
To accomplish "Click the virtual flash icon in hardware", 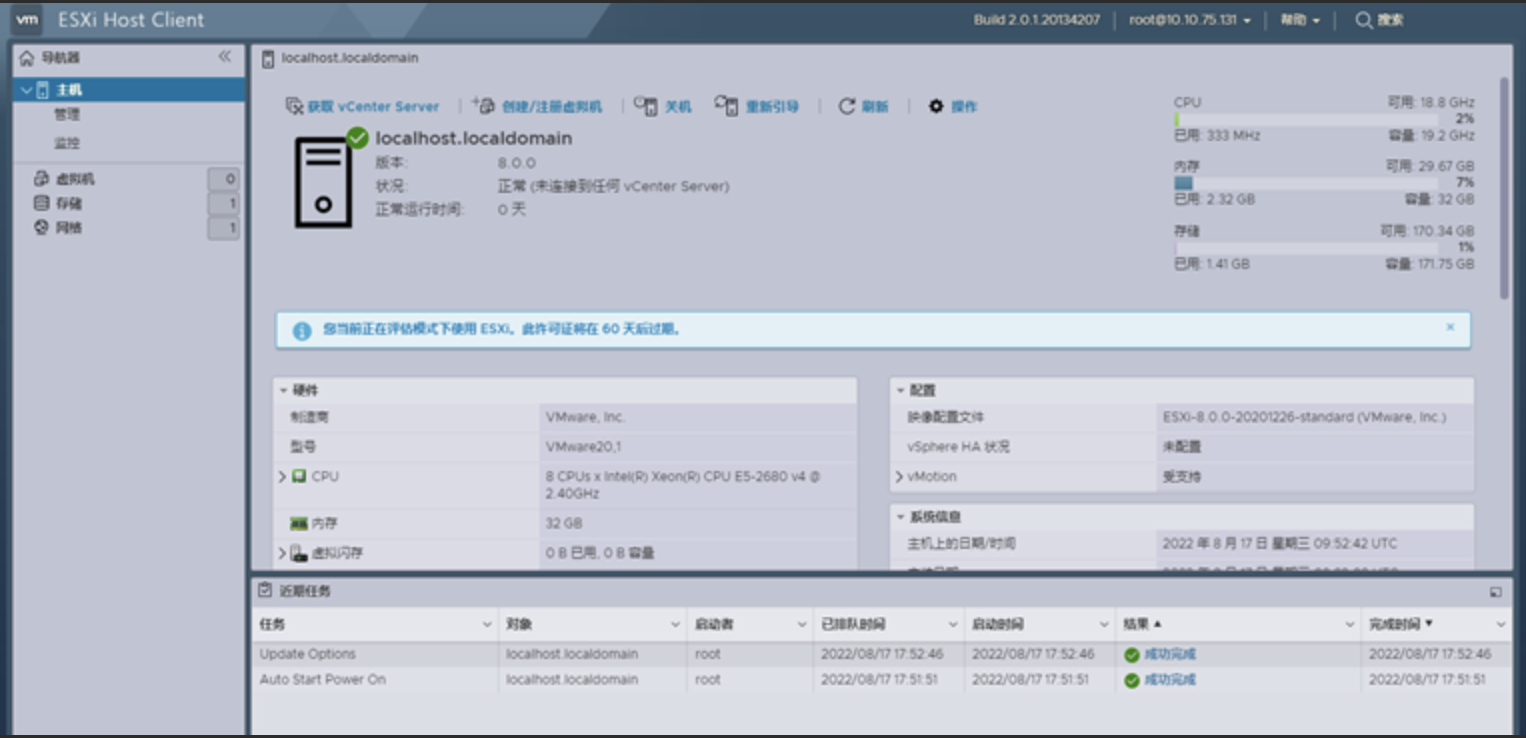I will (x=299, y=553).
